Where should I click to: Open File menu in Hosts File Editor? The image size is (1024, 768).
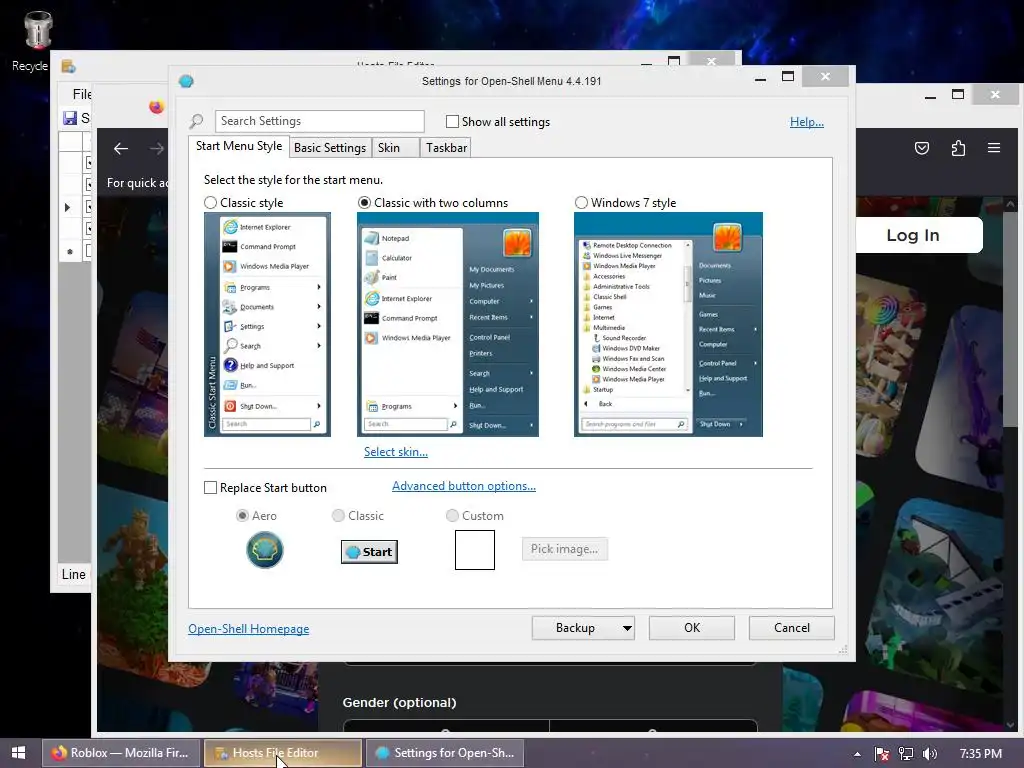click(82, 94)
